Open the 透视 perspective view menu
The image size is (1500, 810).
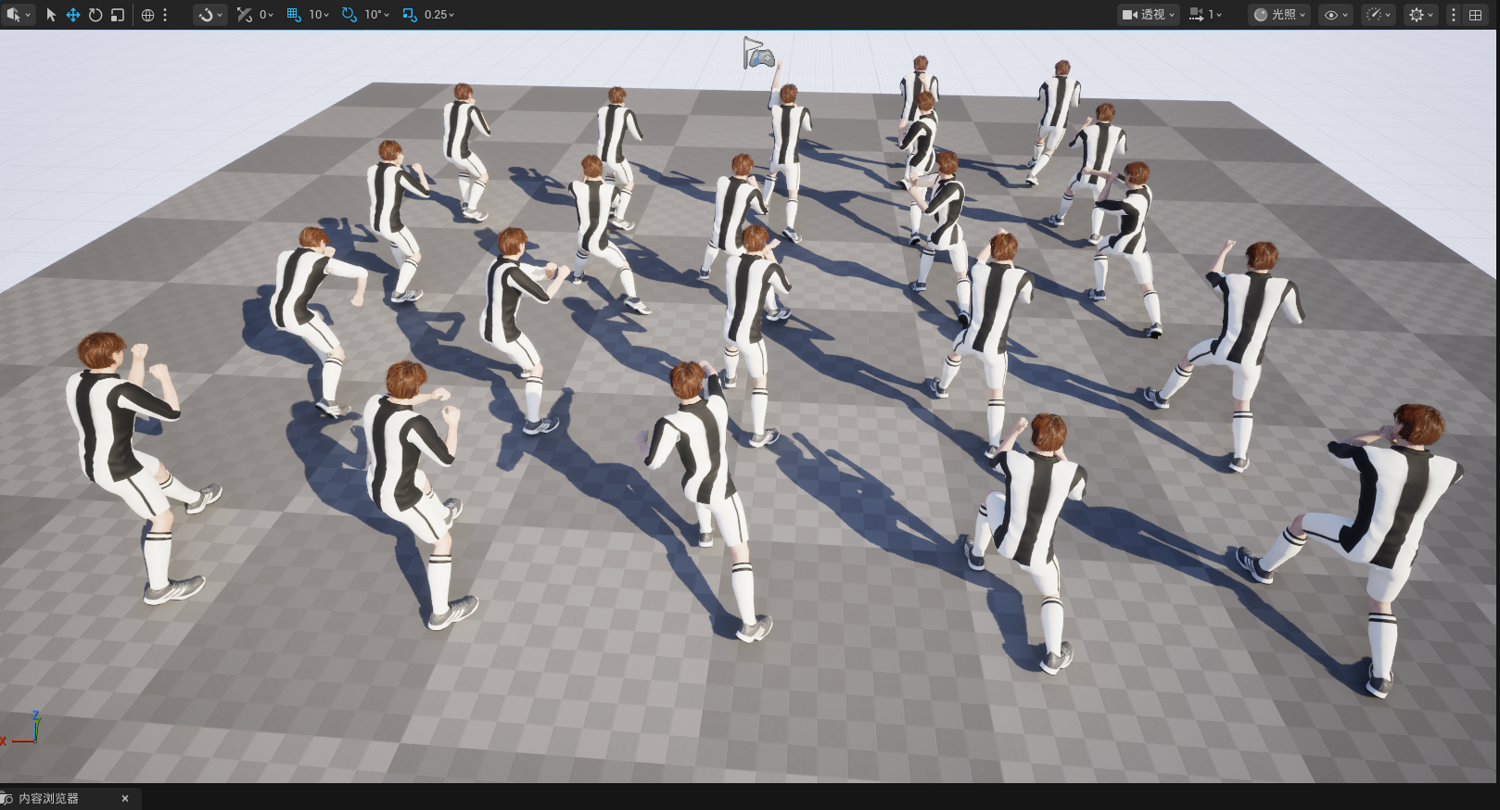(x=1148, y=15)
